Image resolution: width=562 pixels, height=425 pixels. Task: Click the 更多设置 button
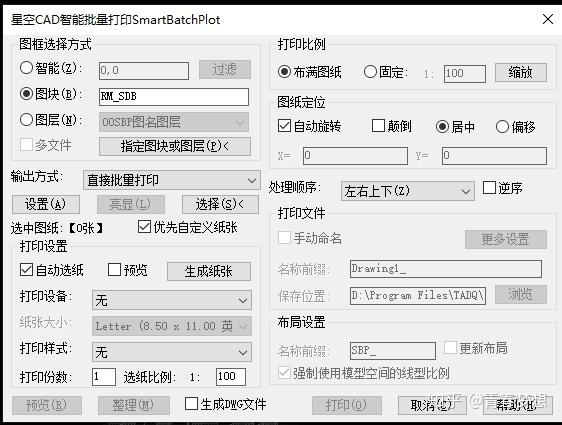506,239
